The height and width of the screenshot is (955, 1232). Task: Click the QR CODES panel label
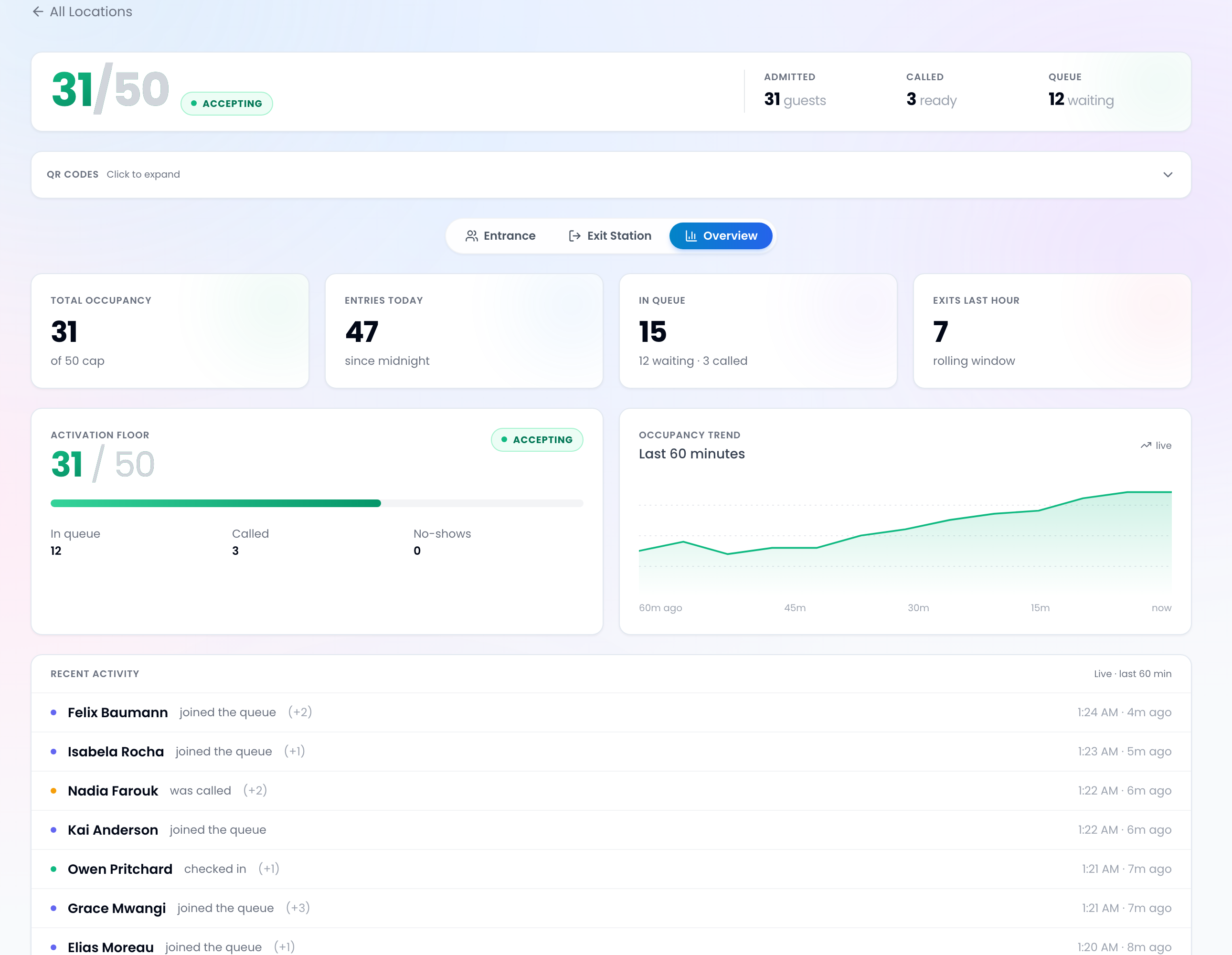(x=73, y=174)
